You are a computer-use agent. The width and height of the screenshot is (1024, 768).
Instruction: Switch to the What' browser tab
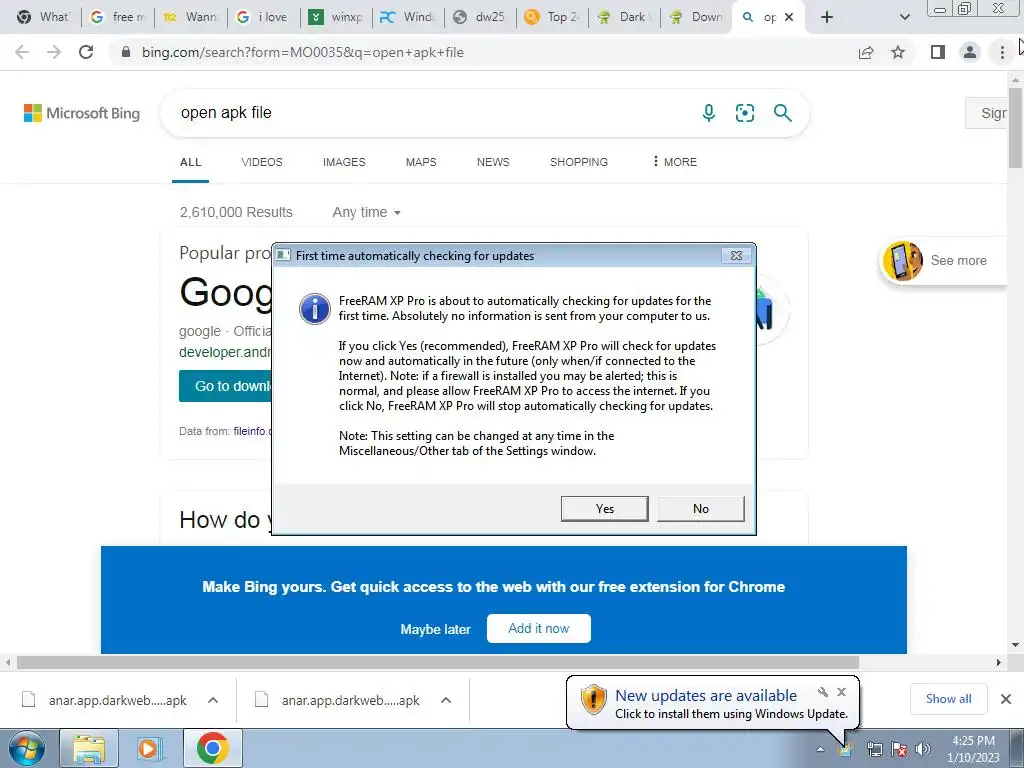(43, 17)
